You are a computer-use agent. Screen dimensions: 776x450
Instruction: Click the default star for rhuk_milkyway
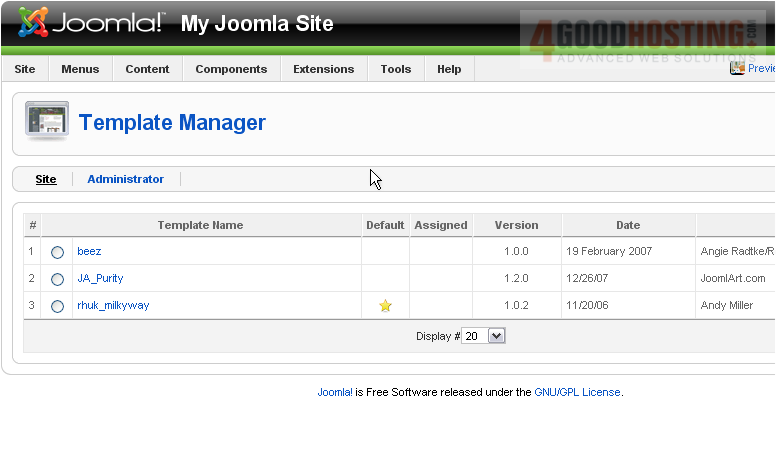[x=385, y=306]
